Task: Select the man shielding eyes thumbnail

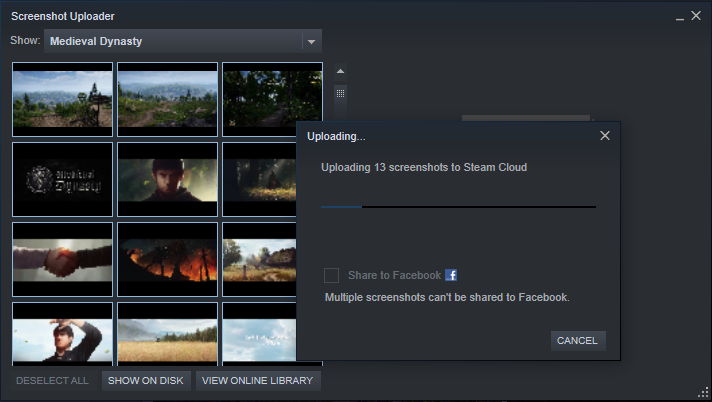Action: tap(62, 334)
